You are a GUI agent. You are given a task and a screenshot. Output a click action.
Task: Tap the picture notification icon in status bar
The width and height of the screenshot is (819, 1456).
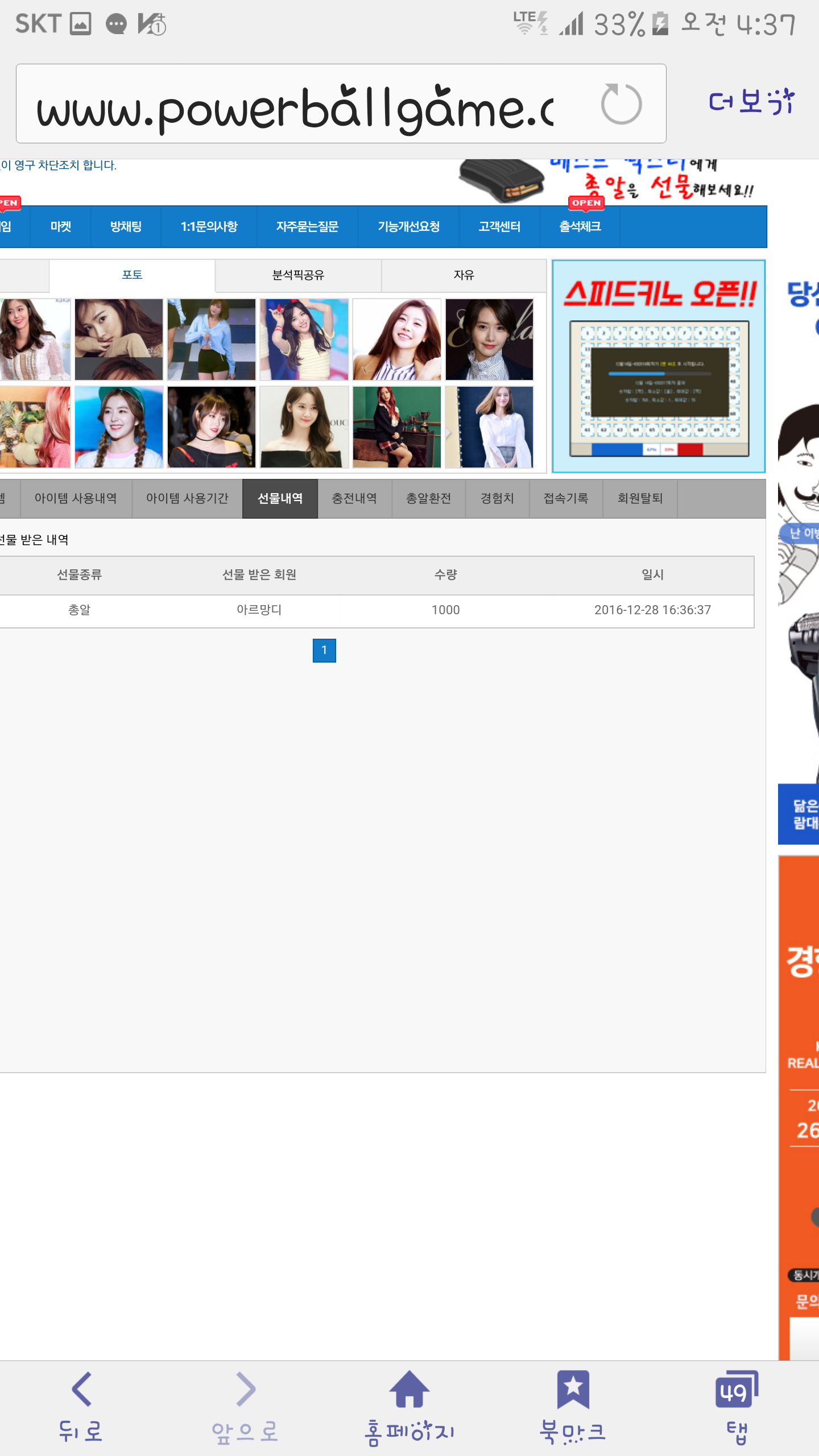[x=80, y=24]
